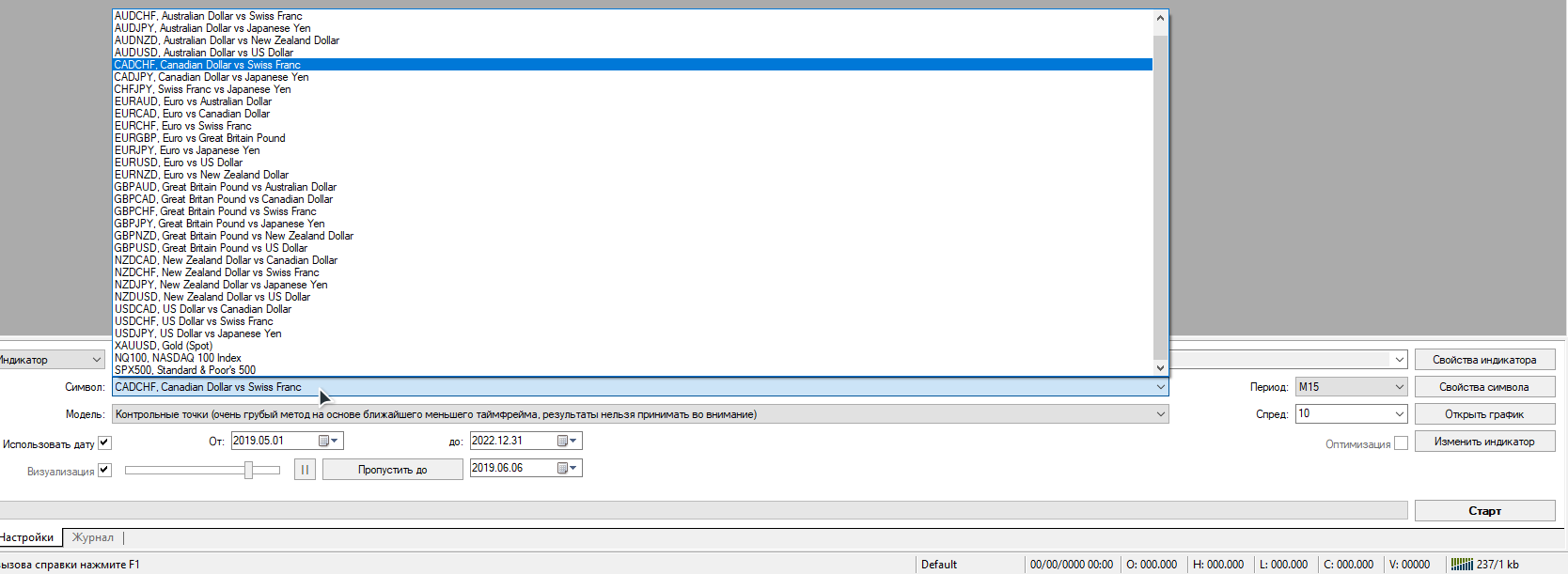
Task: Select NQ100, NASDAQ 100 Index
Action: pos(633,358)
